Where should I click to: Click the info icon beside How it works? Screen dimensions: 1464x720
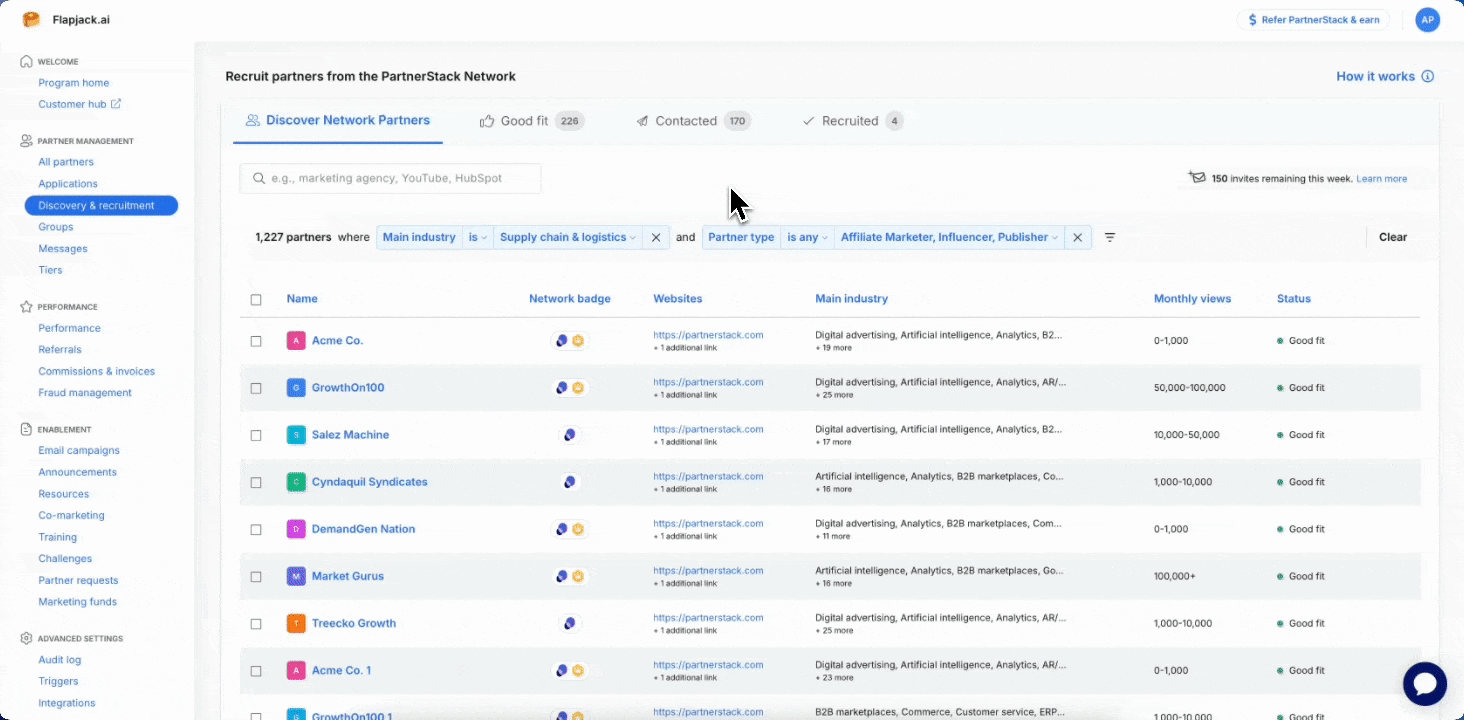(x=1428, y=76)
